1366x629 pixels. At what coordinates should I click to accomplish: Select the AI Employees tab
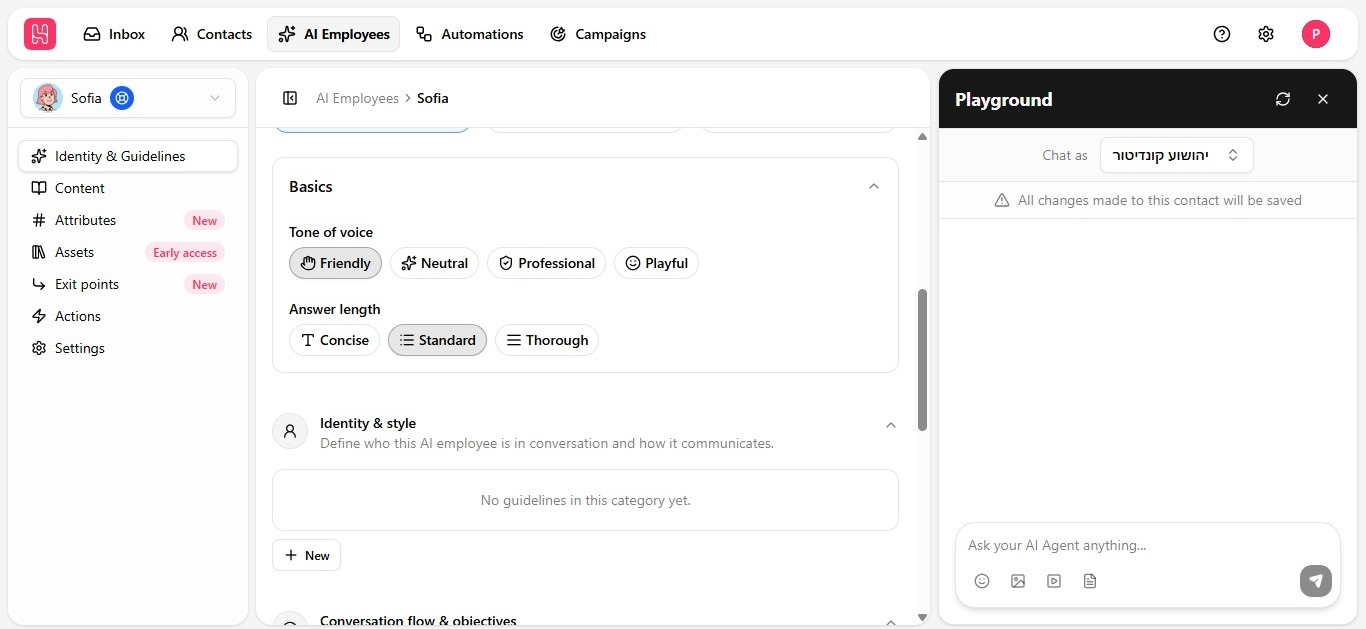click(x=333, y=34)
